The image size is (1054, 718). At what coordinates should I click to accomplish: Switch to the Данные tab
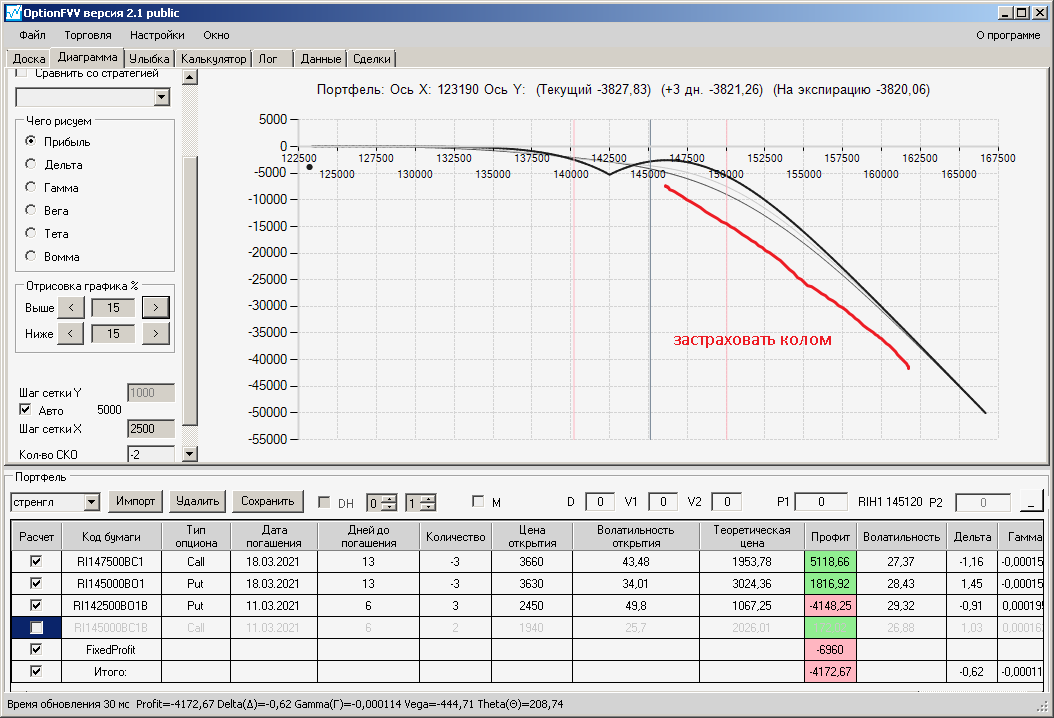[321, 59]
